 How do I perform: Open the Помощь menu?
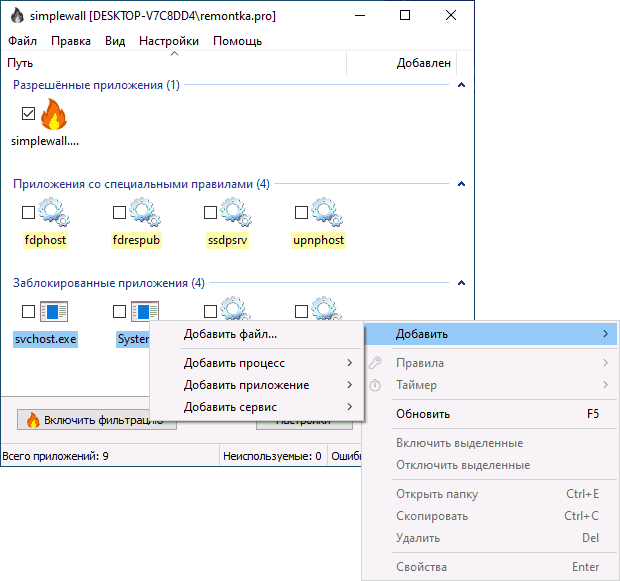(237, 41)
